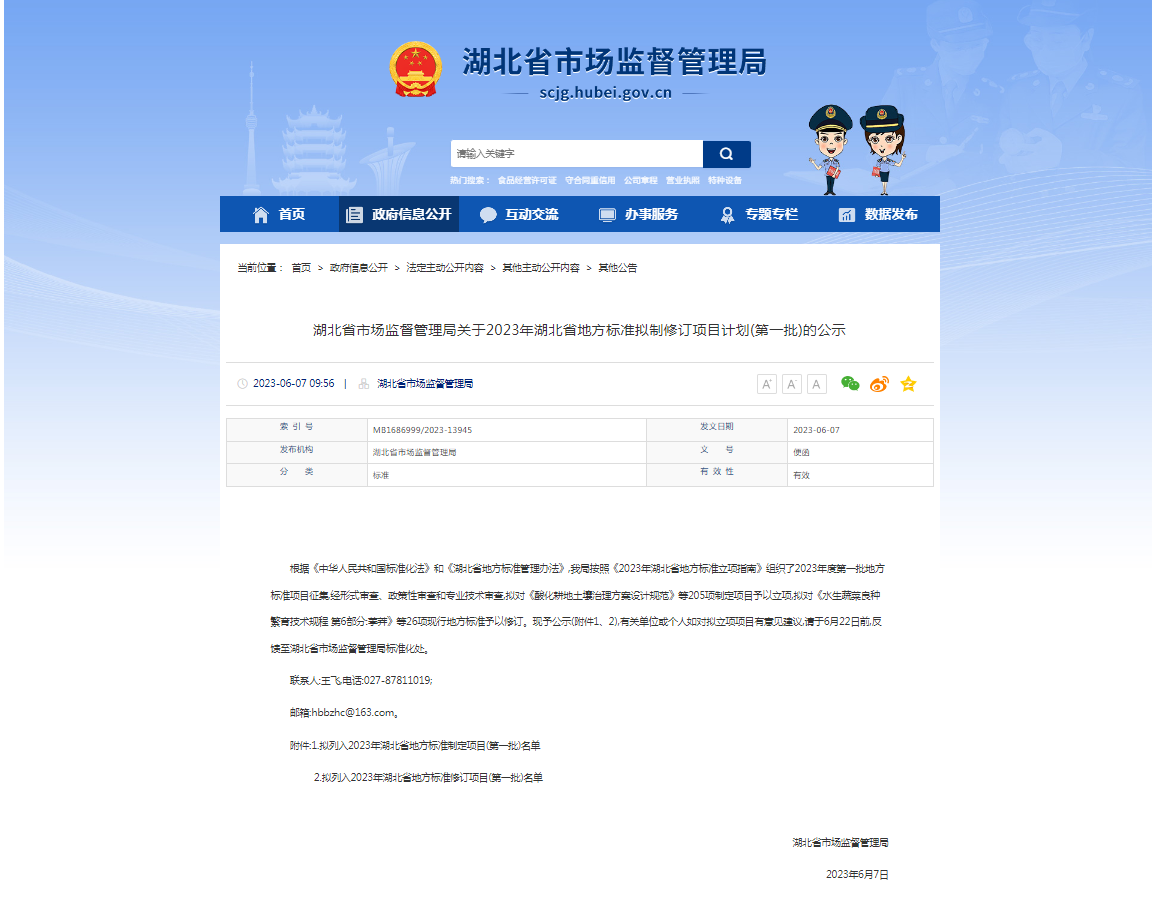The height and width of the screenshot is (910, 1152).
Task: Open 其他公告 in the breadcrumb trail
Action: click(619, 267)
